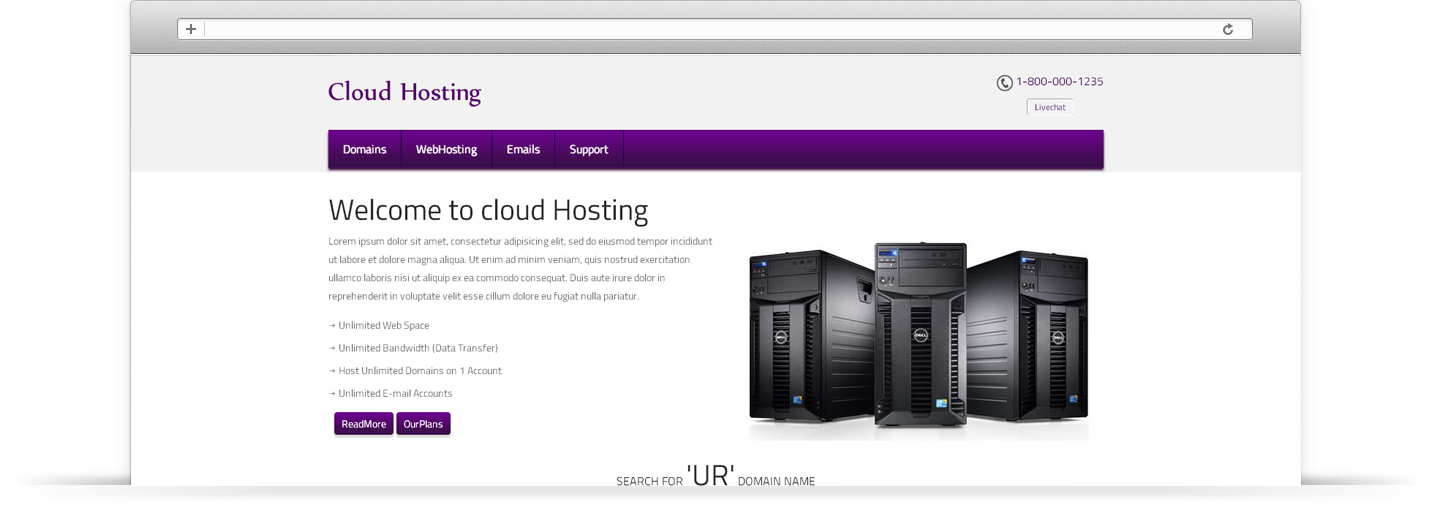Go to the Emails navigation item

click(x=523, y=150)
